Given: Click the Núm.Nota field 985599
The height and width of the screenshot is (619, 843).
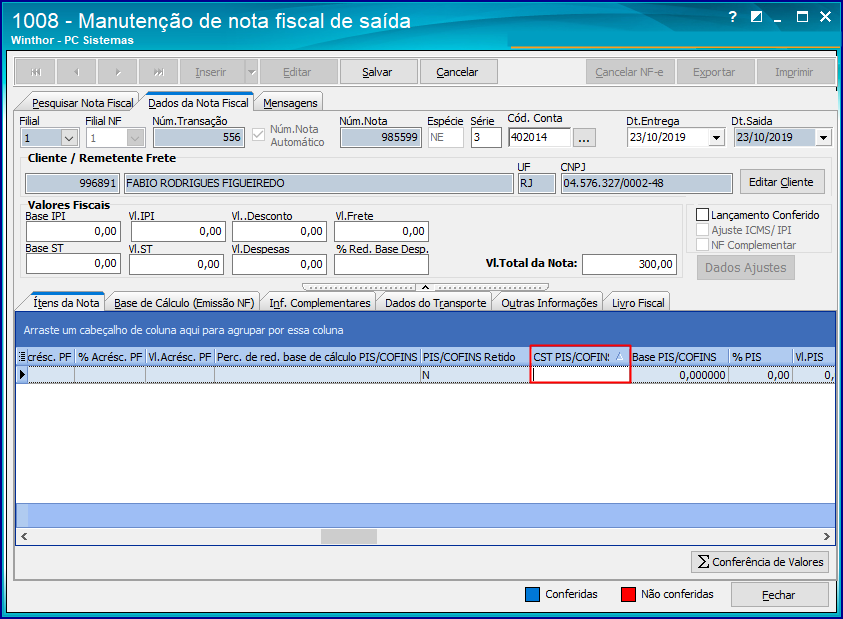Looking at the screenshot, I should 381,138.
